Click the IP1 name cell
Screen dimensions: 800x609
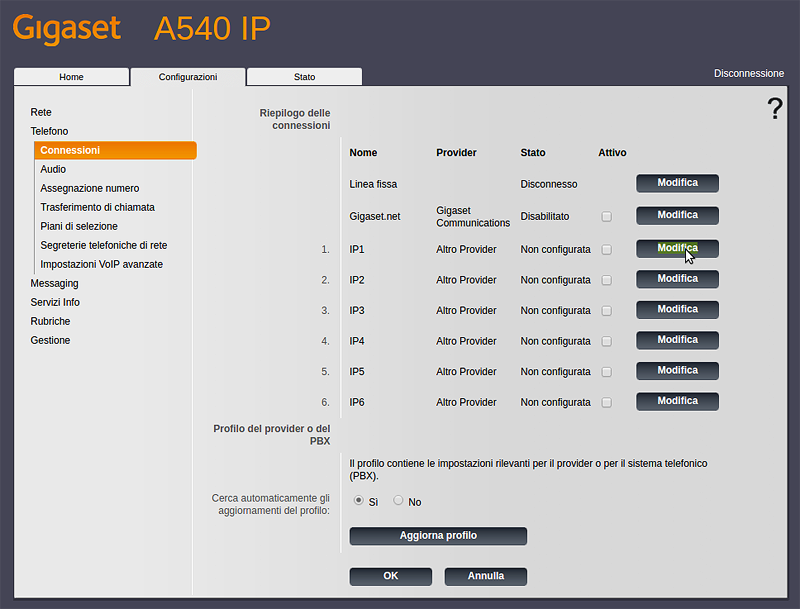click(x=357, y=249)
